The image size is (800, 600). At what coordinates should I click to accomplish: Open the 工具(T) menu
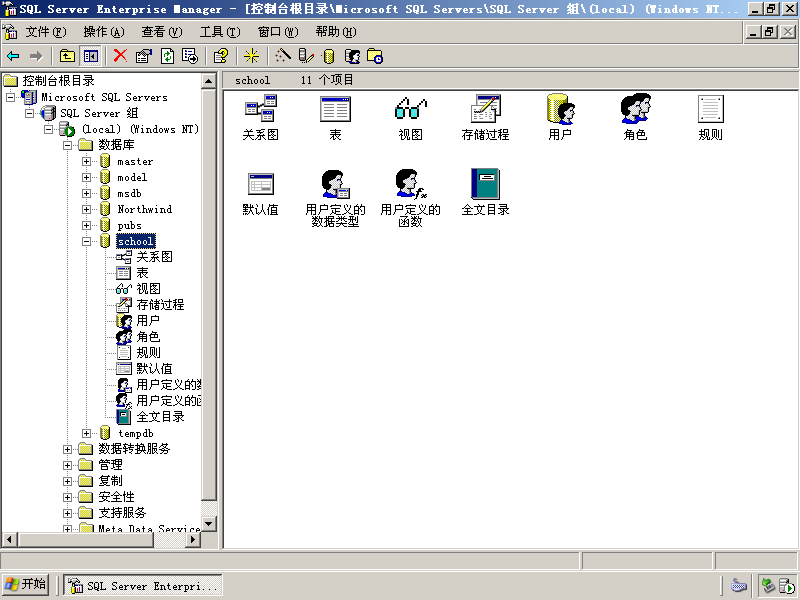[x=220, y=32]
